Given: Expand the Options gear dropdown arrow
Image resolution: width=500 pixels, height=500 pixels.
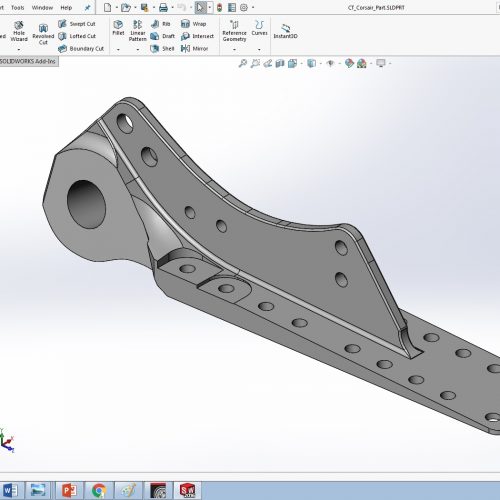Looking at the screenshot, I should click(x=253, y=7).
